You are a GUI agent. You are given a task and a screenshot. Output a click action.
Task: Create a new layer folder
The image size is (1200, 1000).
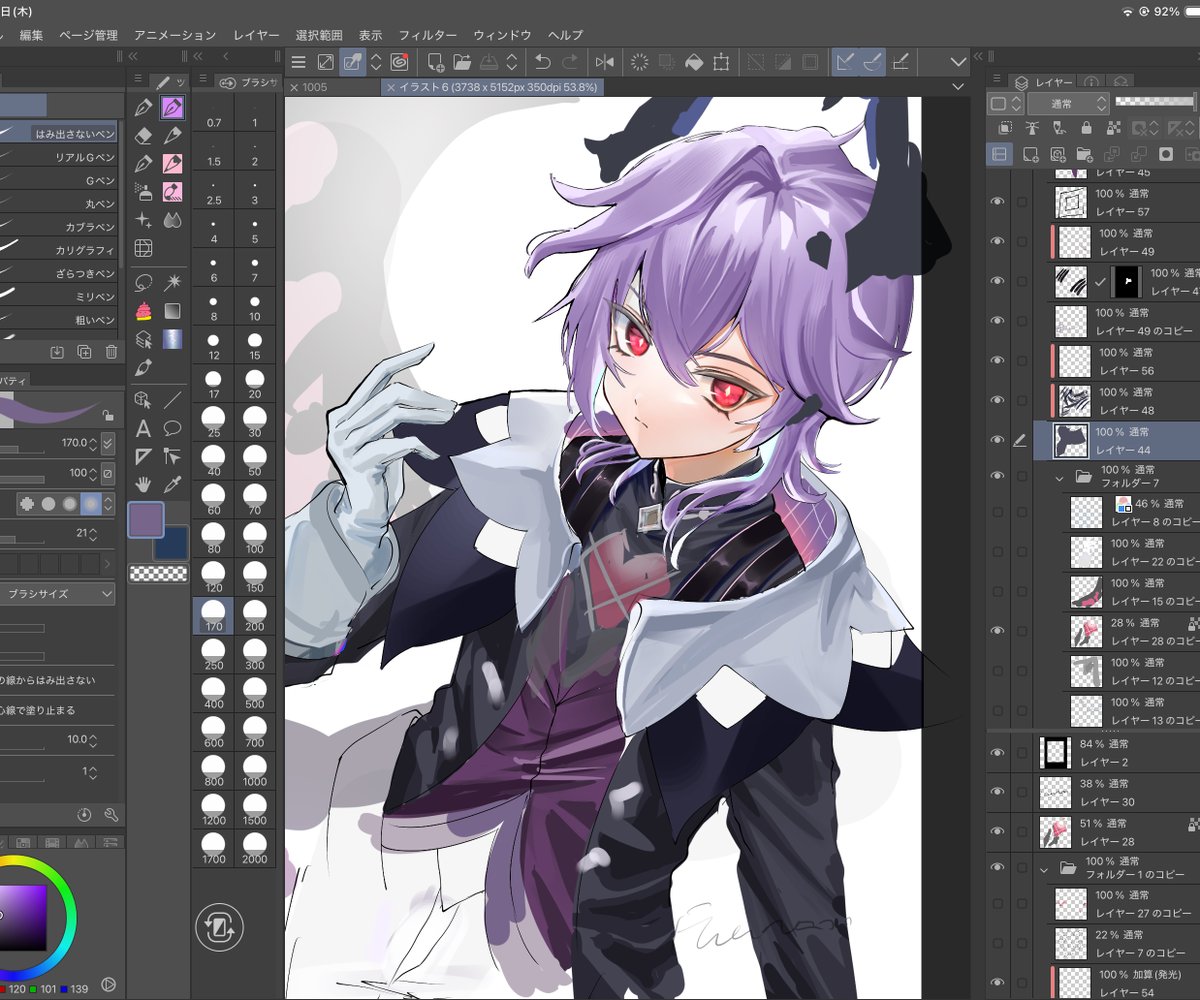(1085, 154)
